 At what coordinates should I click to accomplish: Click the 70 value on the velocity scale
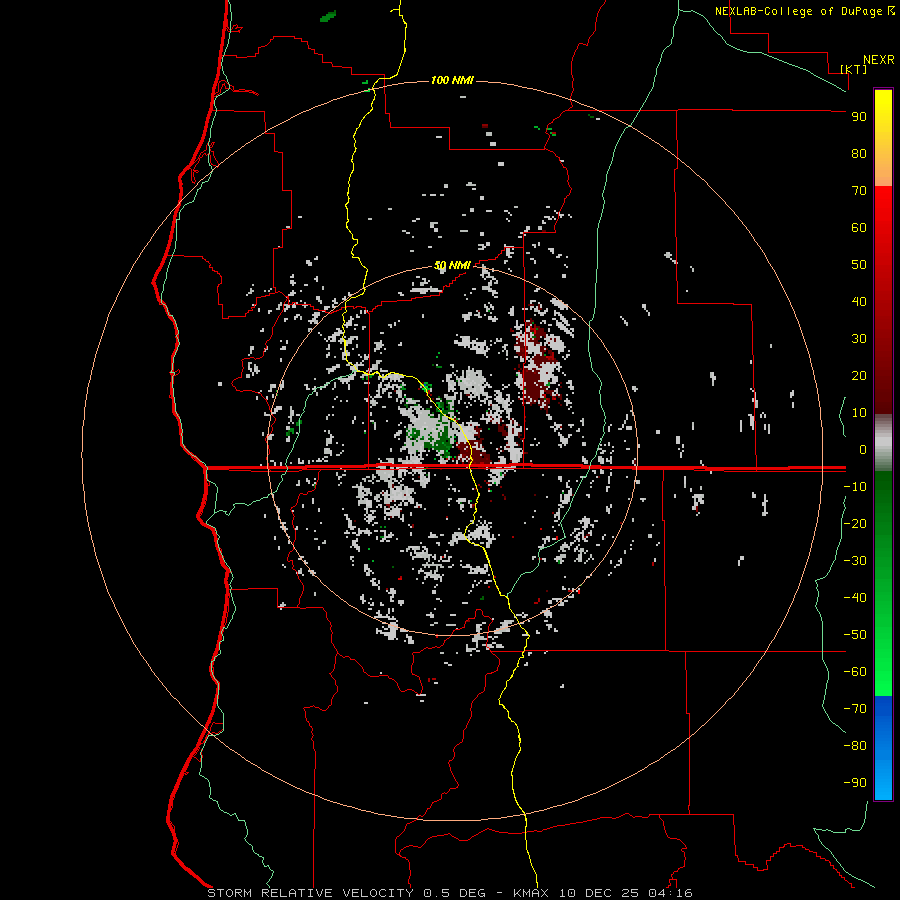[x=859, y=191]
